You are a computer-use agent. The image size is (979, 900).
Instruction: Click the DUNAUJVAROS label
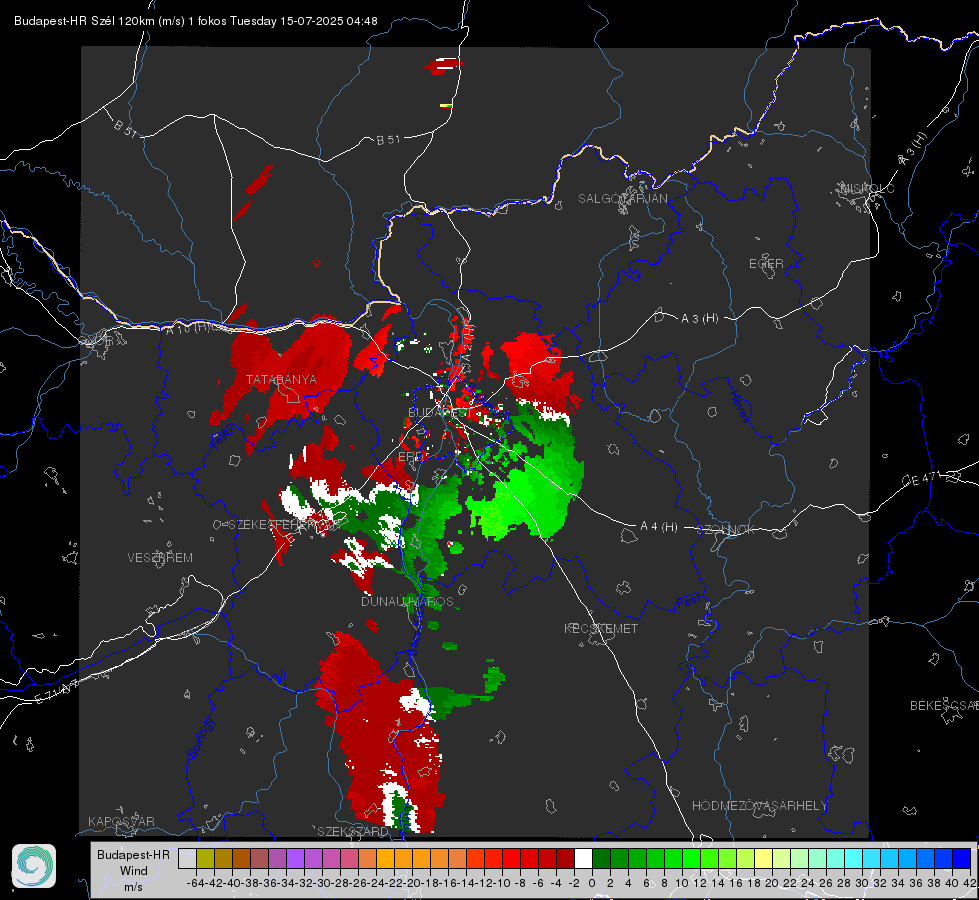point(407,601)
